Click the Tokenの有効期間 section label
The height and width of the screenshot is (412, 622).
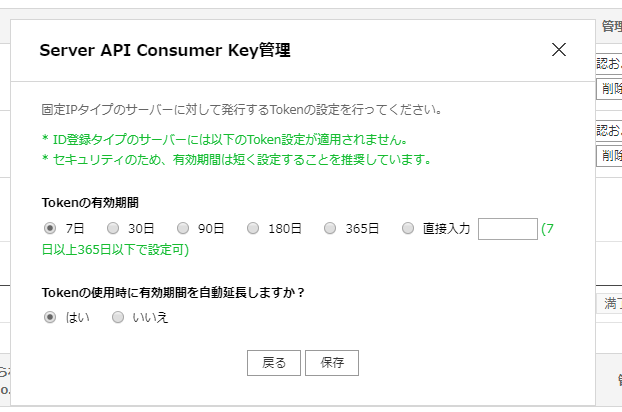[x=91, y=202]
